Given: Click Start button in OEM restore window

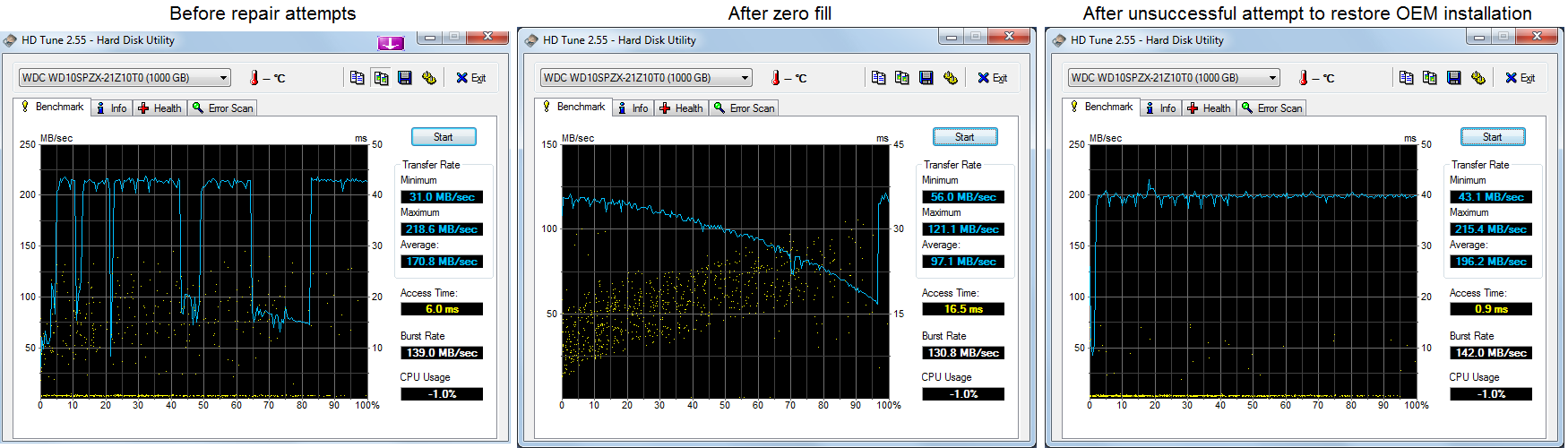Looking at the screenshot, I should (x=1493, y=137).
